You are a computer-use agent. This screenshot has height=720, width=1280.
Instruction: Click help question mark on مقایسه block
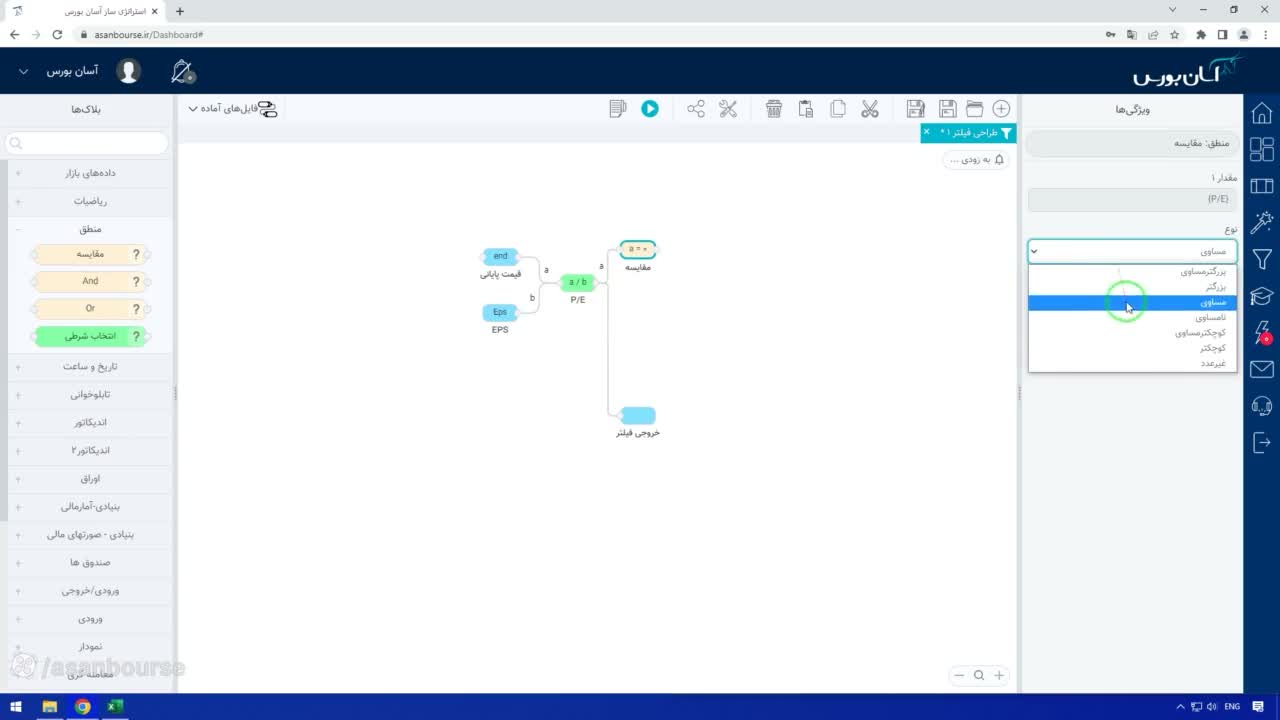[136, 254]
